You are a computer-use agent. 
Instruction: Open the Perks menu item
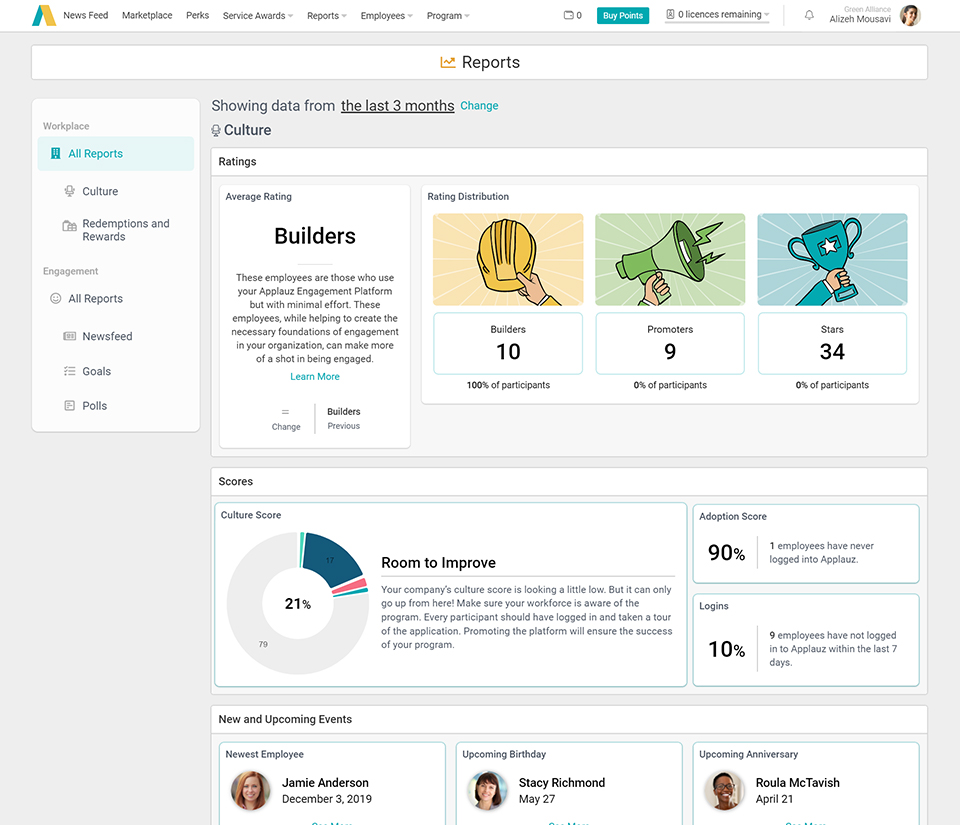(197, 15)
